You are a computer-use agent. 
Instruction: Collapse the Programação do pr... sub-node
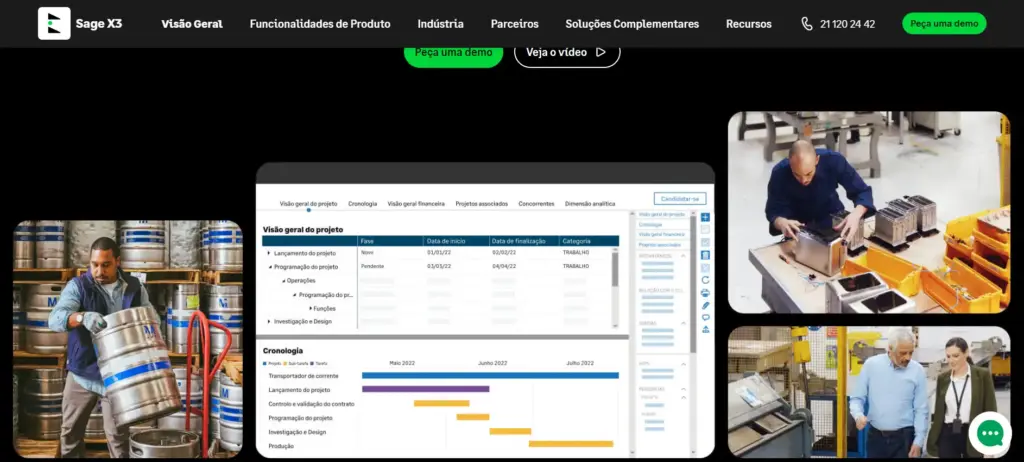point(295,295)
